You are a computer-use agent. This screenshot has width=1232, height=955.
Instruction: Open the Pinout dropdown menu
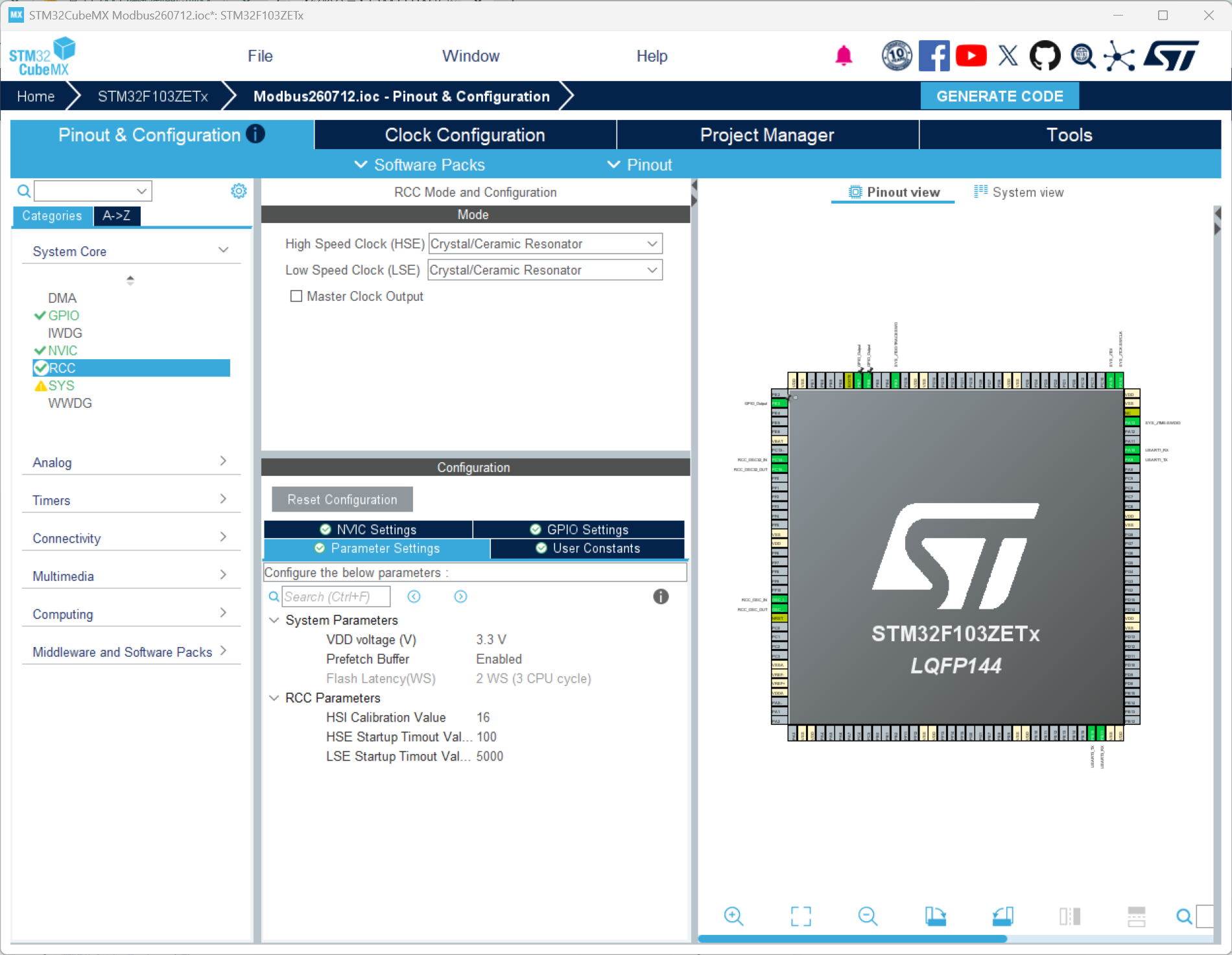click(640, 165)
